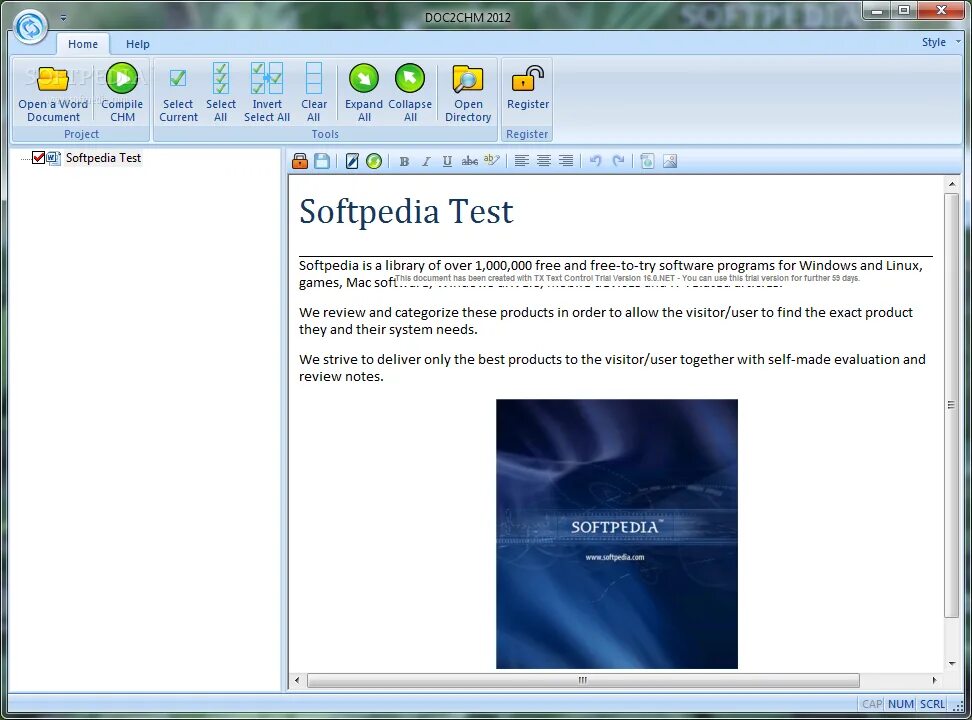
Task: Open Directory from ribbon
Action: pos(467,94)
